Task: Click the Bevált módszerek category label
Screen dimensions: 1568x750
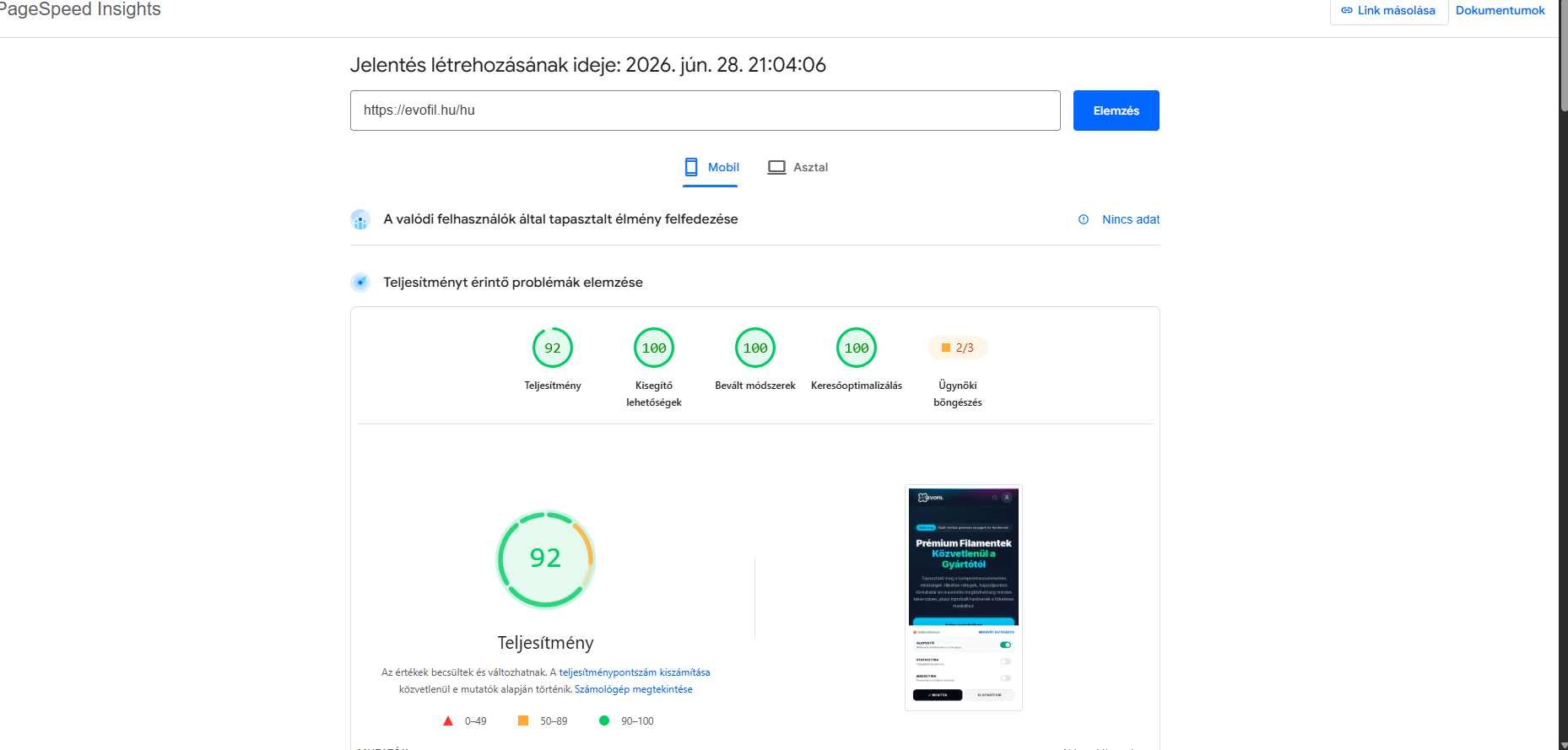Action: (x=755, y=386)
